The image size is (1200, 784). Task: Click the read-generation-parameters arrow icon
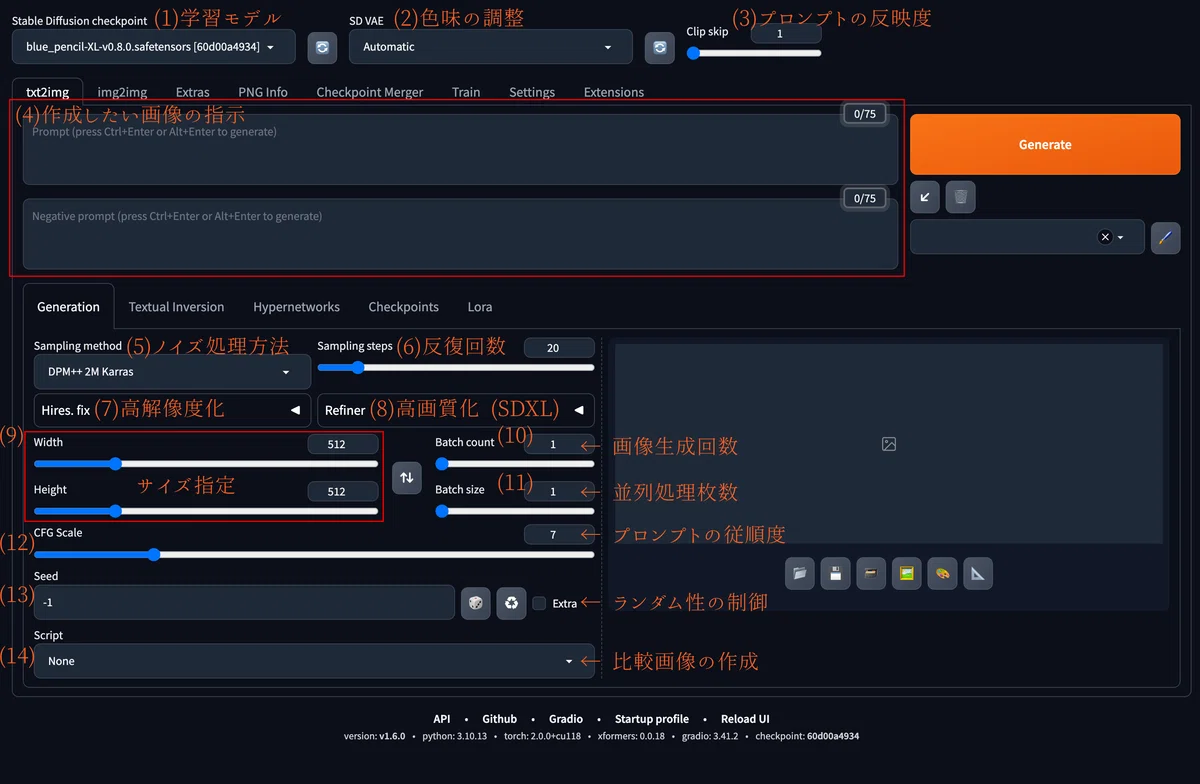point(925,197)
